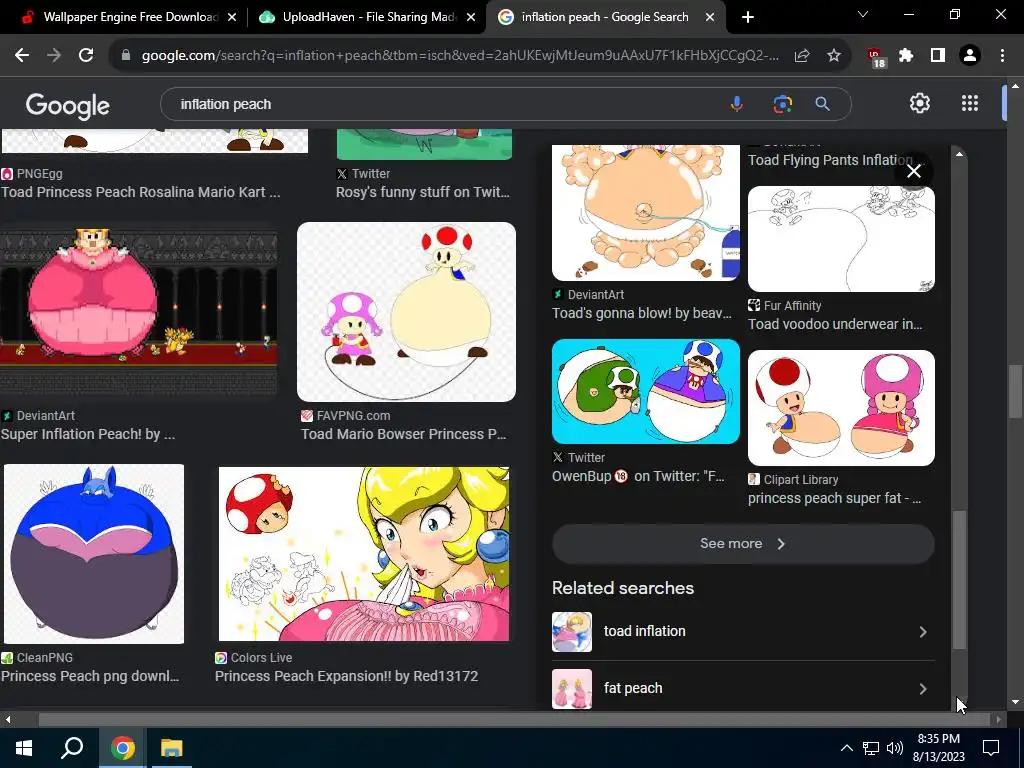Open the tab search chevron
1024x768 pixels.
coord(863,14)
